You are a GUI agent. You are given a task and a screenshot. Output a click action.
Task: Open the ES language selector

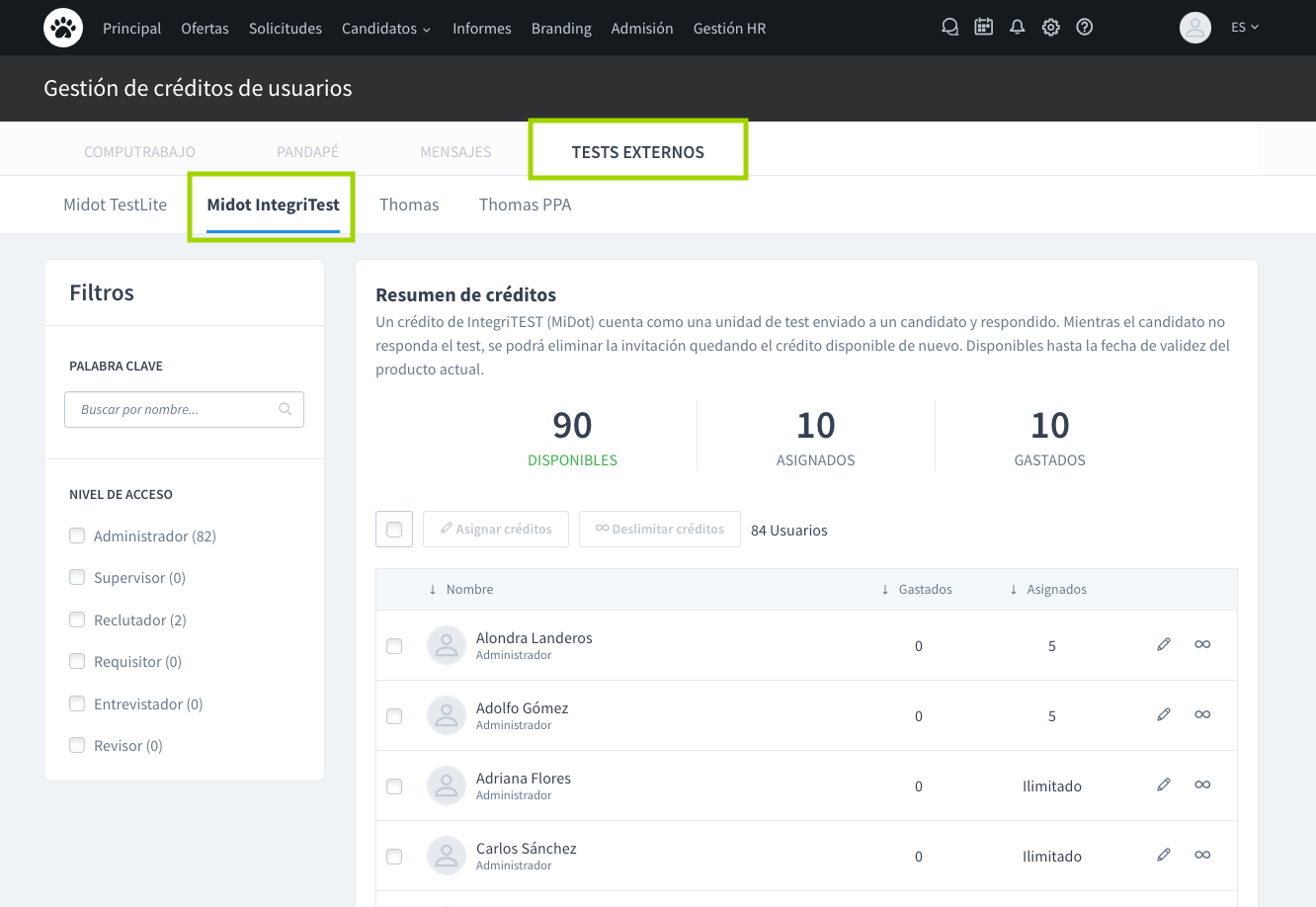[1244, 28]
